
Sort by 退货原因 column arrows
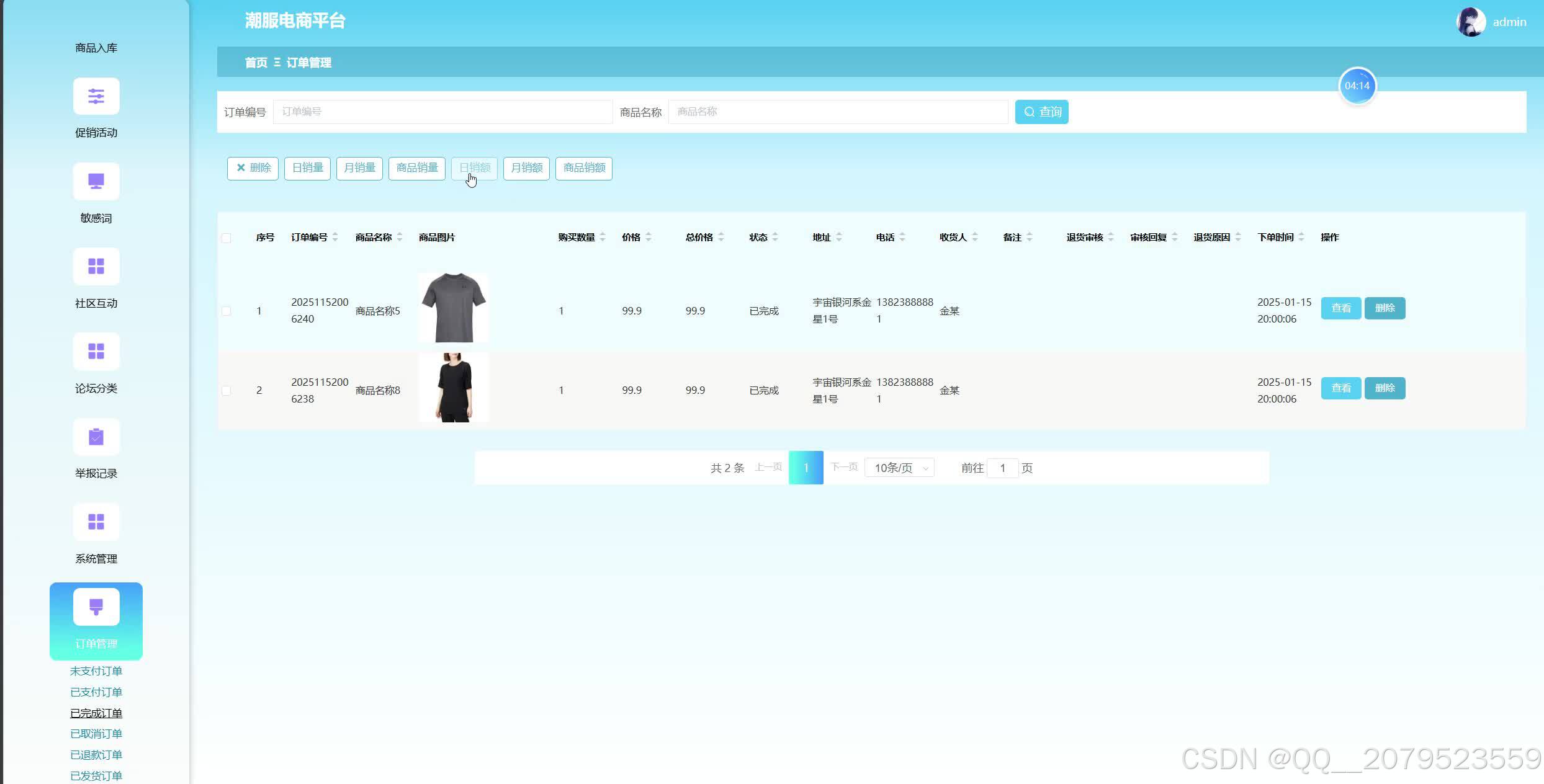(x=1238, y=237)
